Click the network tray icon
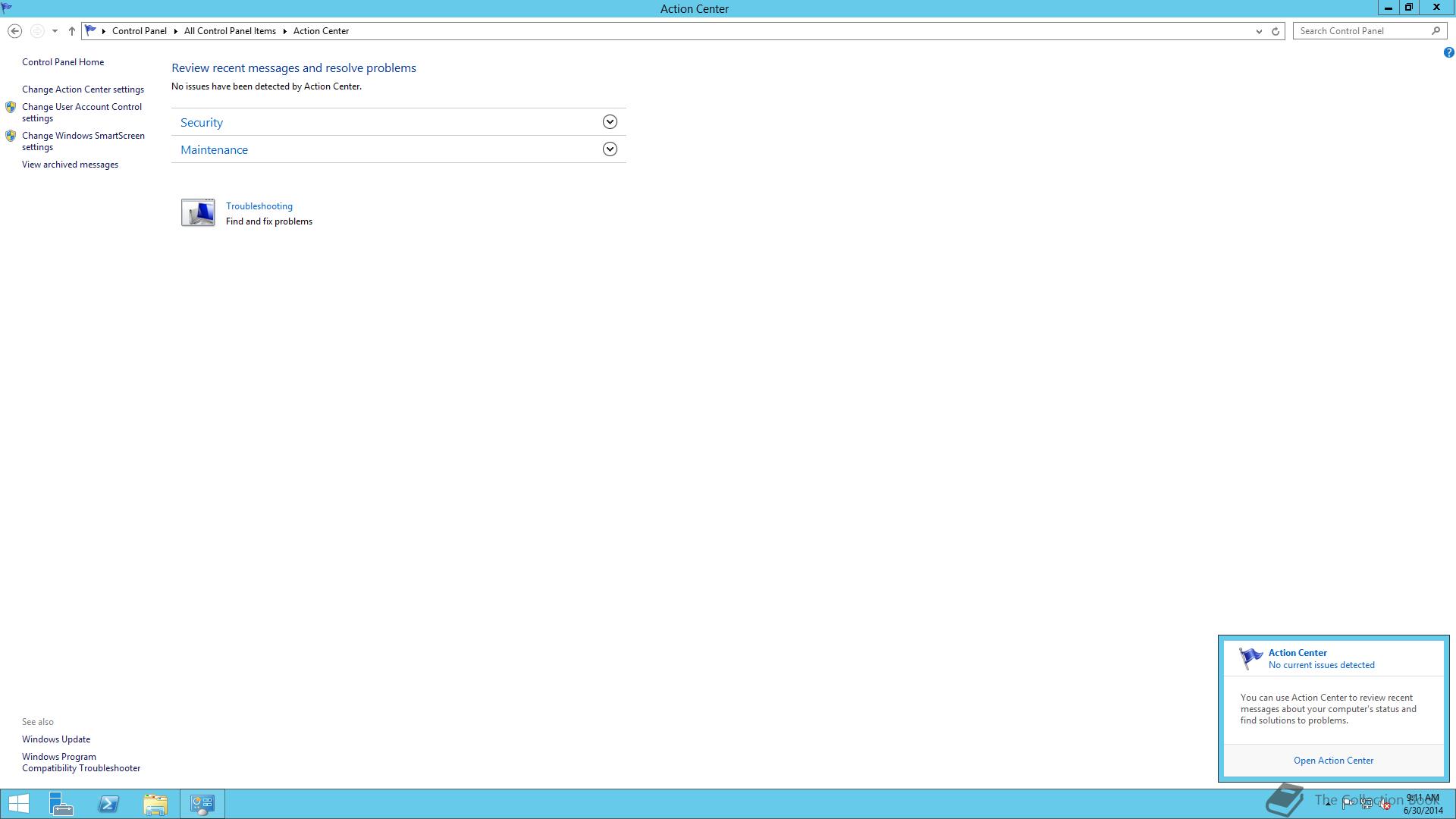This screenshot has height=819, width=1456. pos(1367,804)
